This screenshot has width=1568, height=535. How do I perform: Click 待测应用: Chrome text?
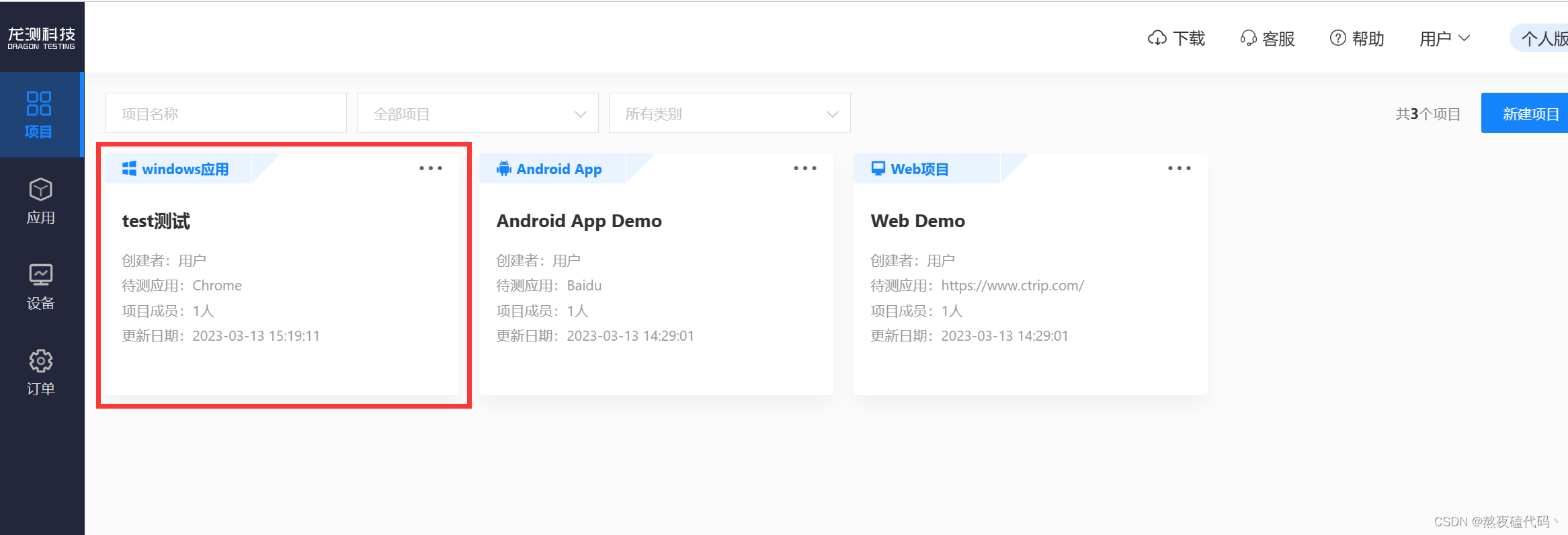[181, 286]
